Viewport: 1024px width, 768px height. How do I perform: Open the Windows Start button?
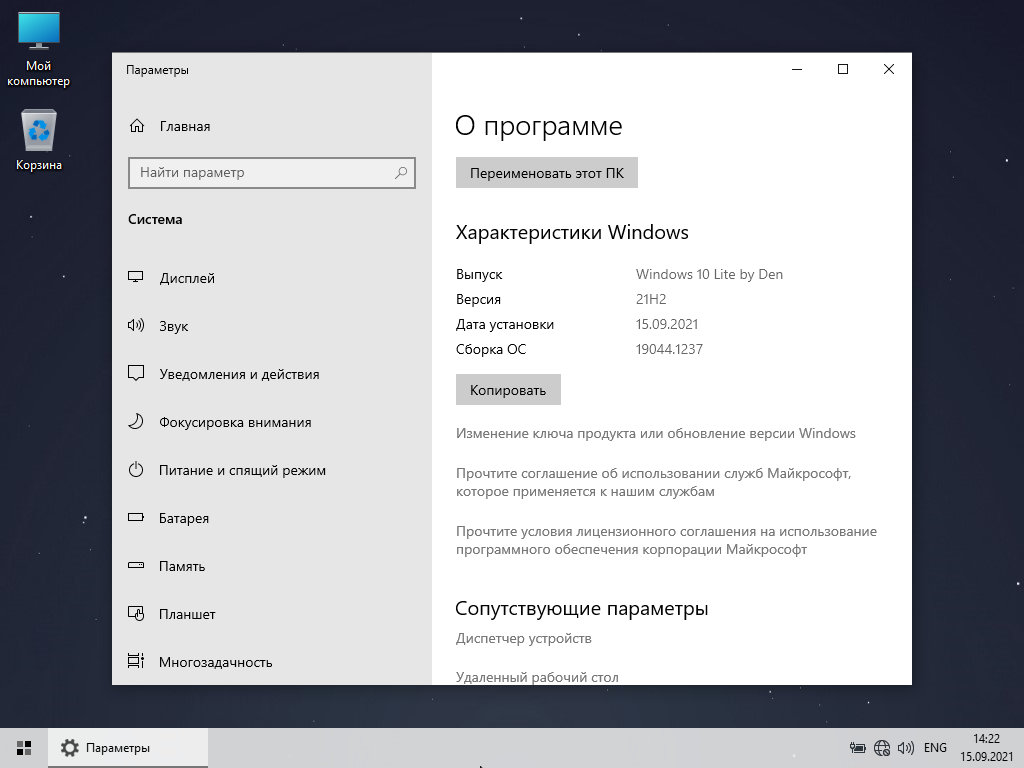click(24, 748)
